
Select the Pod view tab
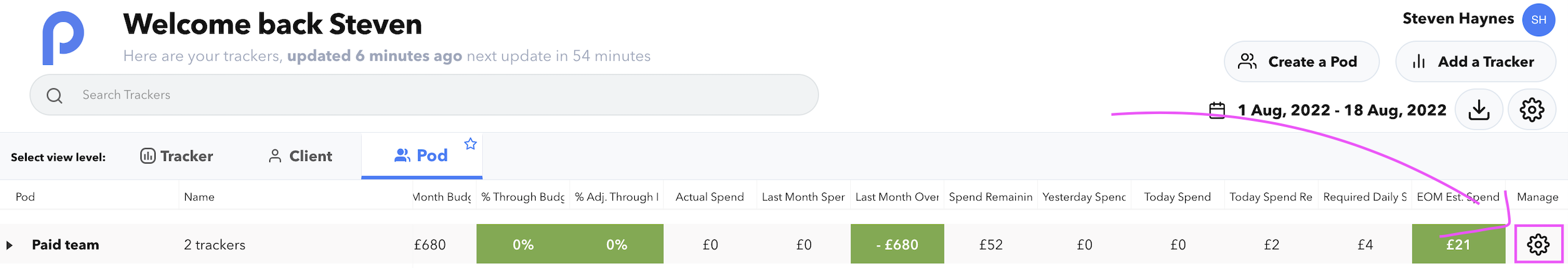pos(421,156)
